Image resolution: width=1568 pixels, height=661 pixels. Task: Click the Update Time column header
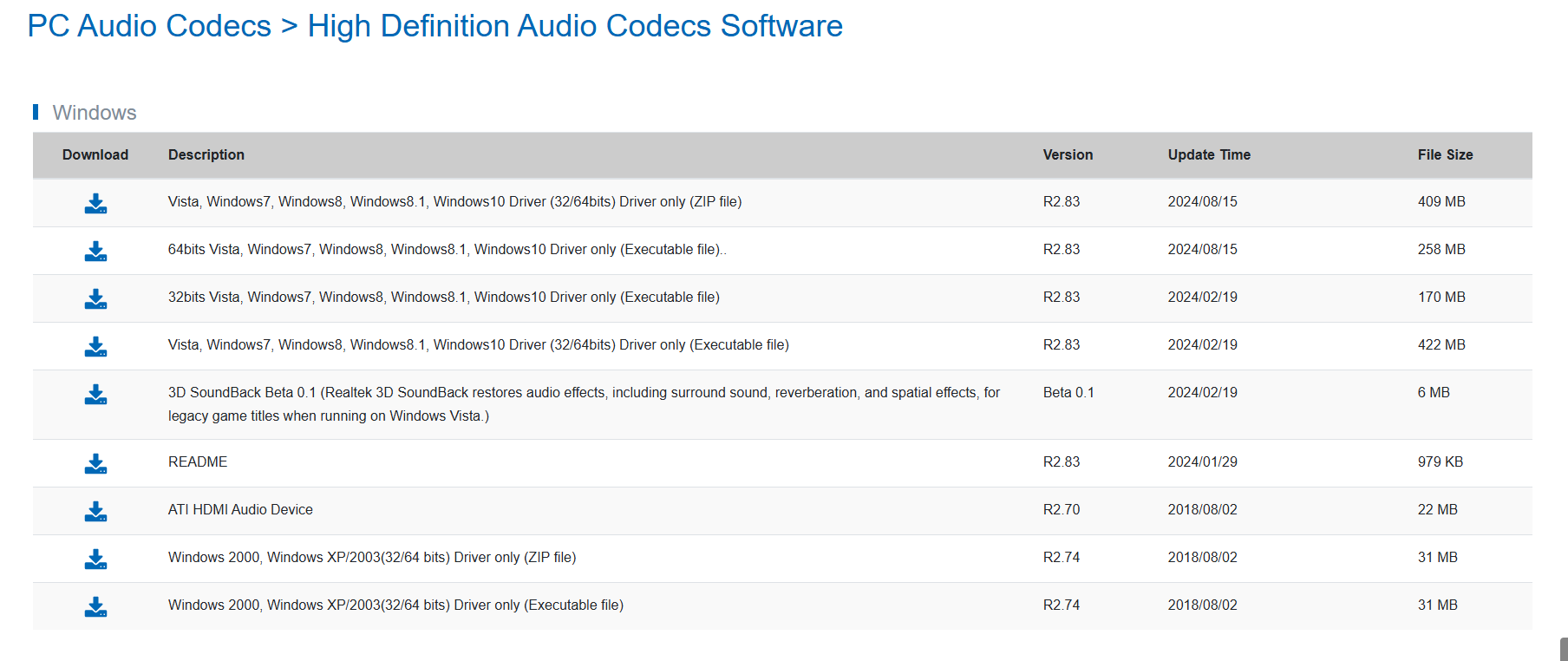click(1209, 154)
